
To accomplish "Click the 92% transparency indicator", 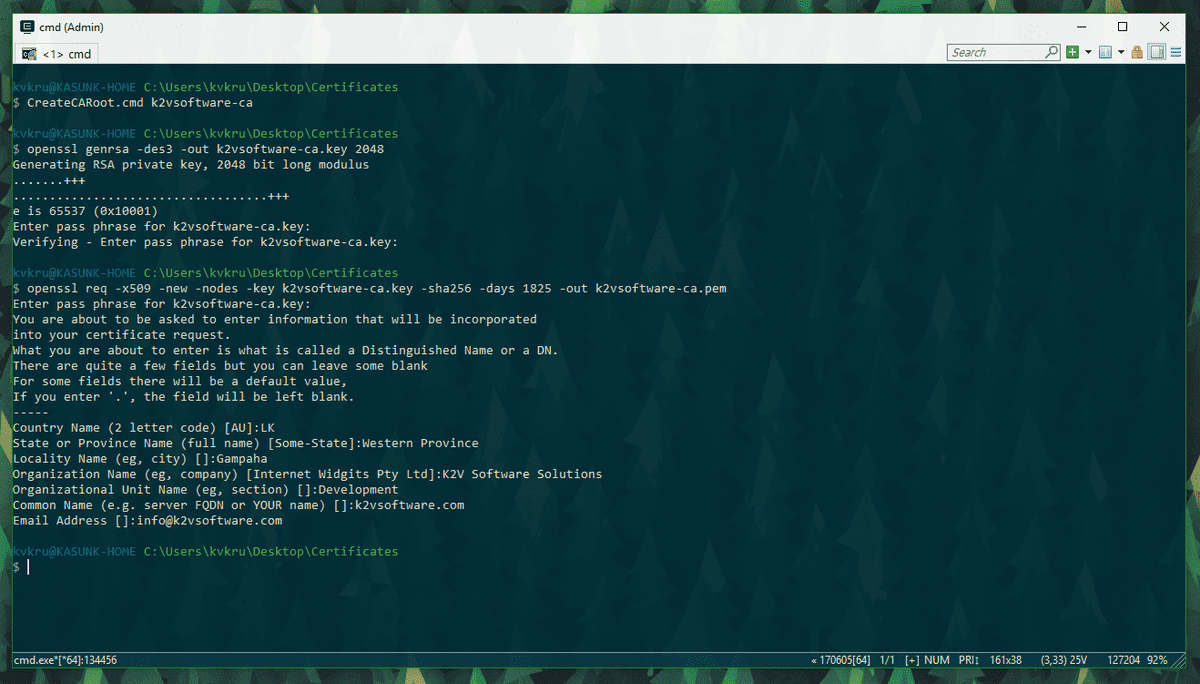I will tap(1160, 660).
